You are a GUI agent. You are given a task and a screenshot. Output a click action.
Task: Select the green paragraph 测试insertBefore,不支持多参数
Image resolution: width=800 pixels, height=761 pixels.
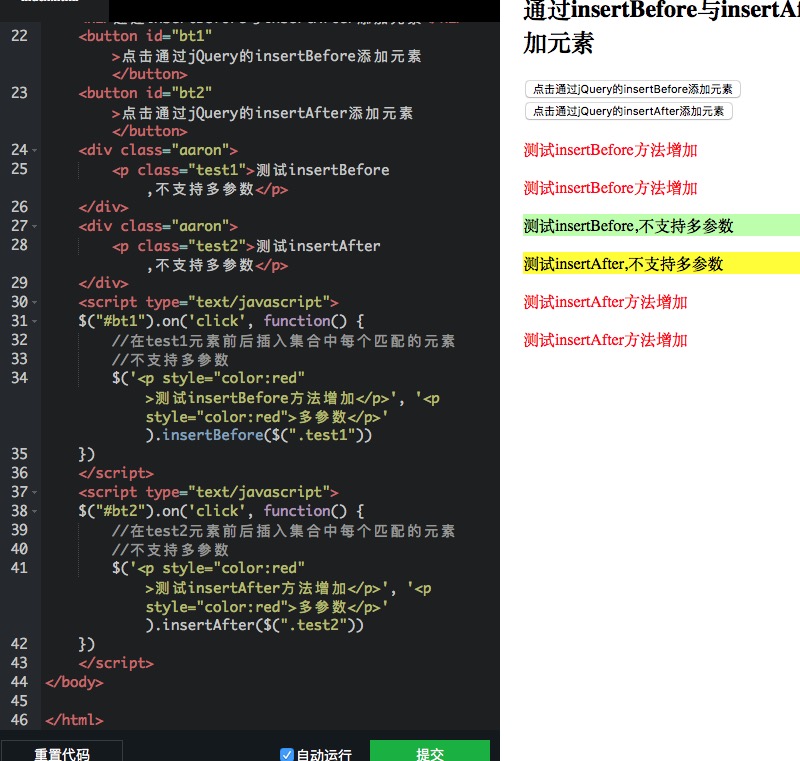[661, 225]
